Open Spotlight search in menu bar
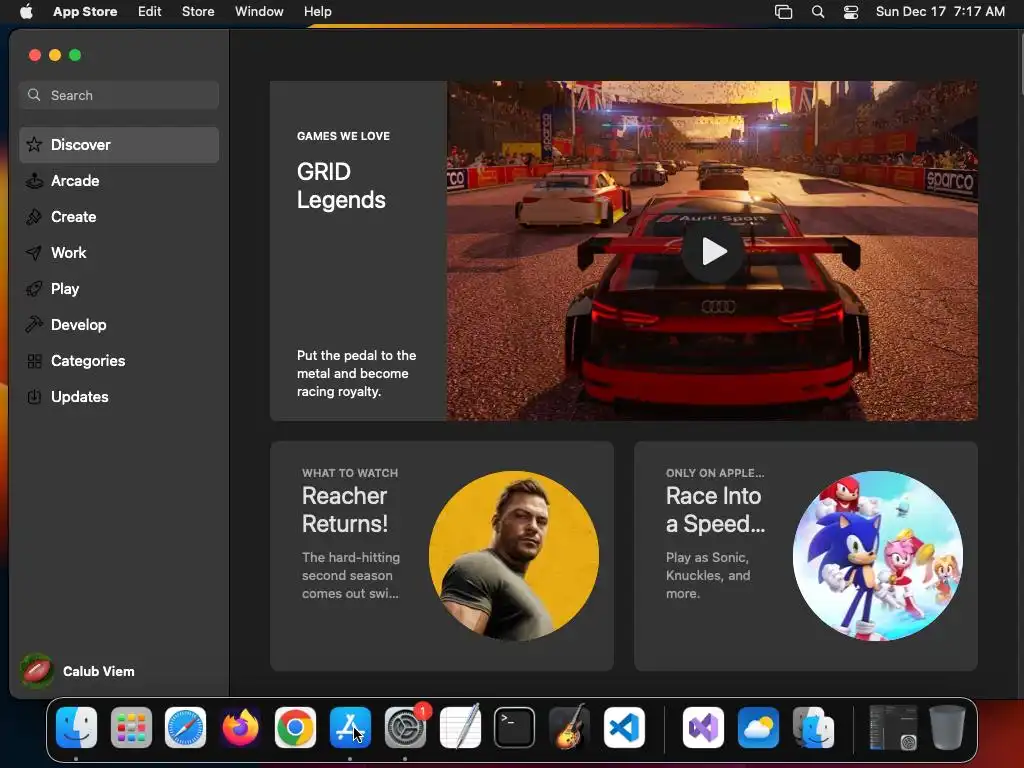1024x768 pixels. [818, 12]
